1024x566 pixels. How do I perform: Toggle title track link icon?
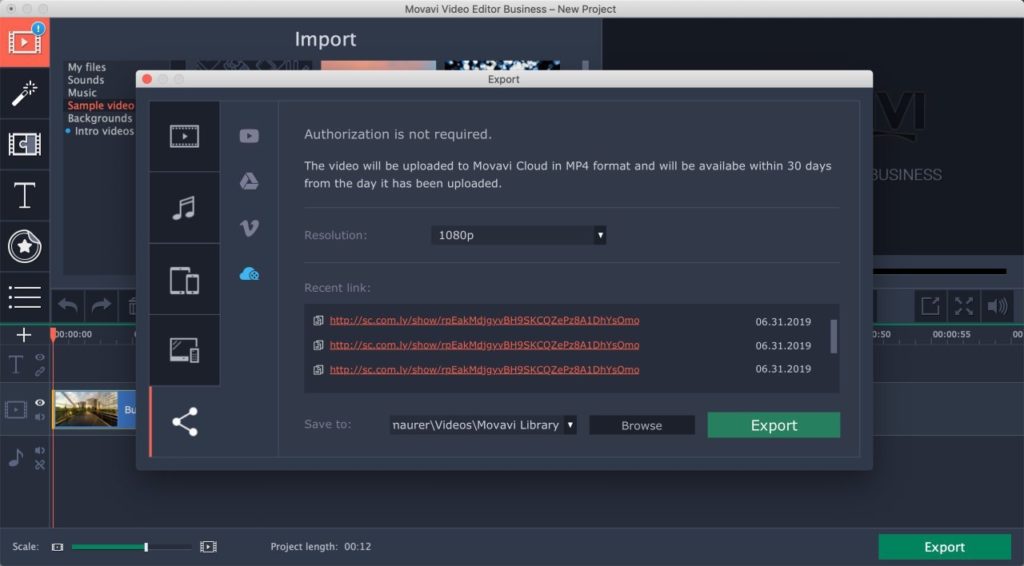(40, 371)
